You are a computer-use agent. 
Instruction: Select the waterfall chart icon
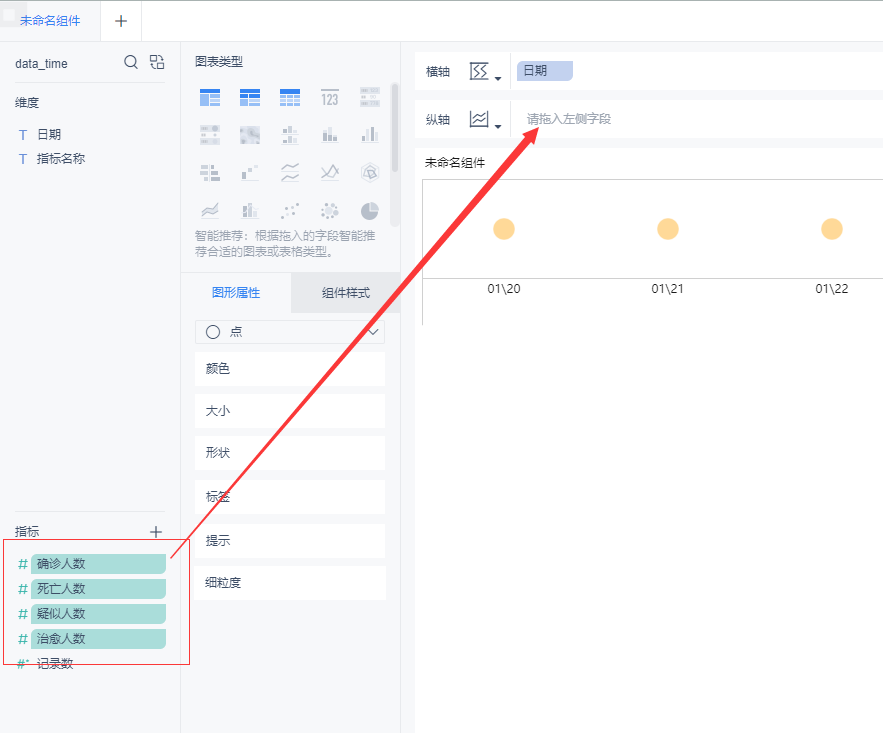click(x=250, y=172)
